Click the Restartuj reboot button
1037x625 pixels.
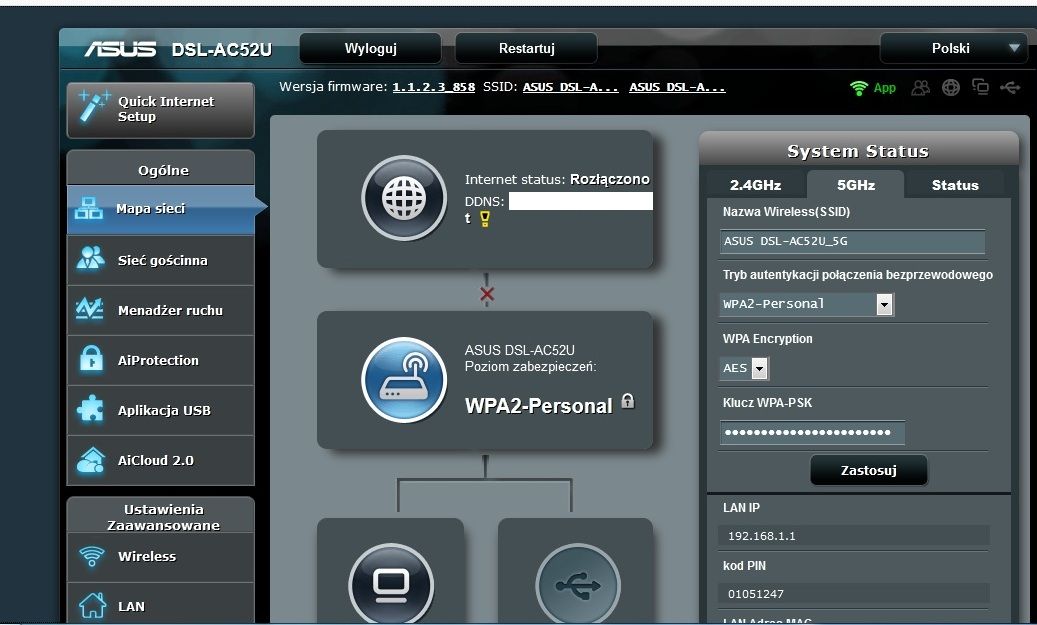point(526,48)
